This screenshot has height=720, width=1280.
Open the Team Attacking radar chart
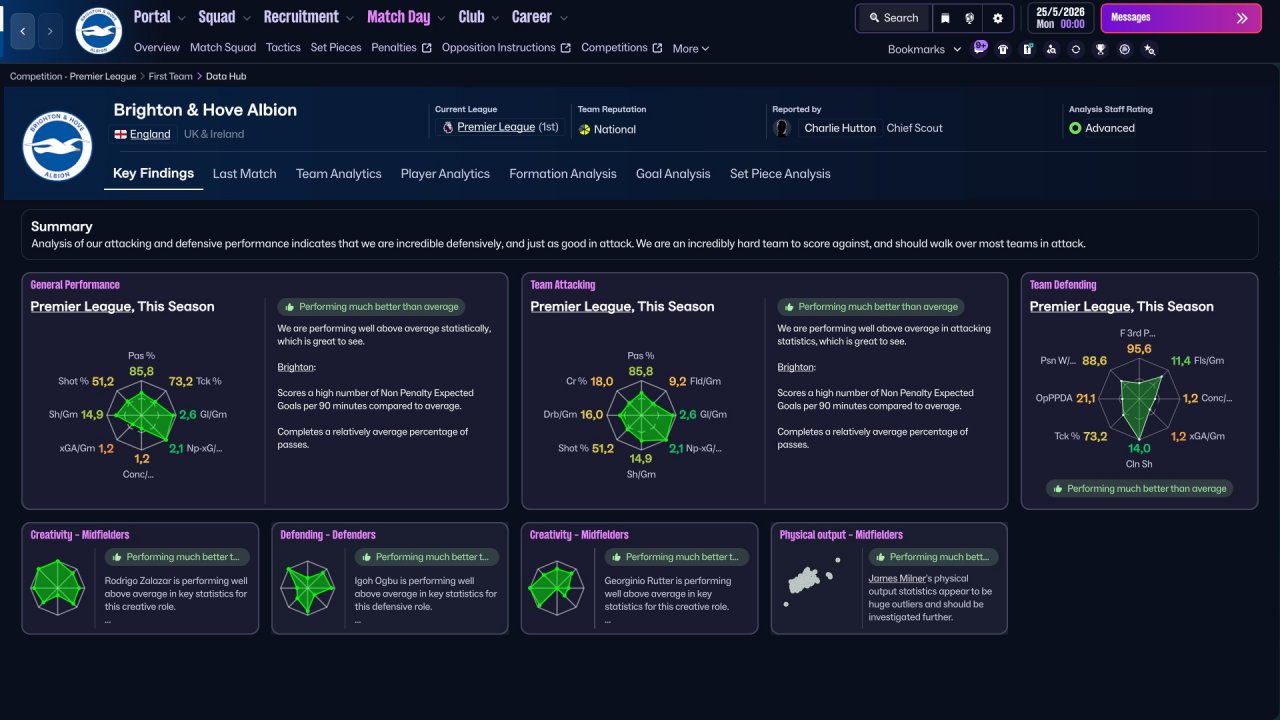click(641, 415)
